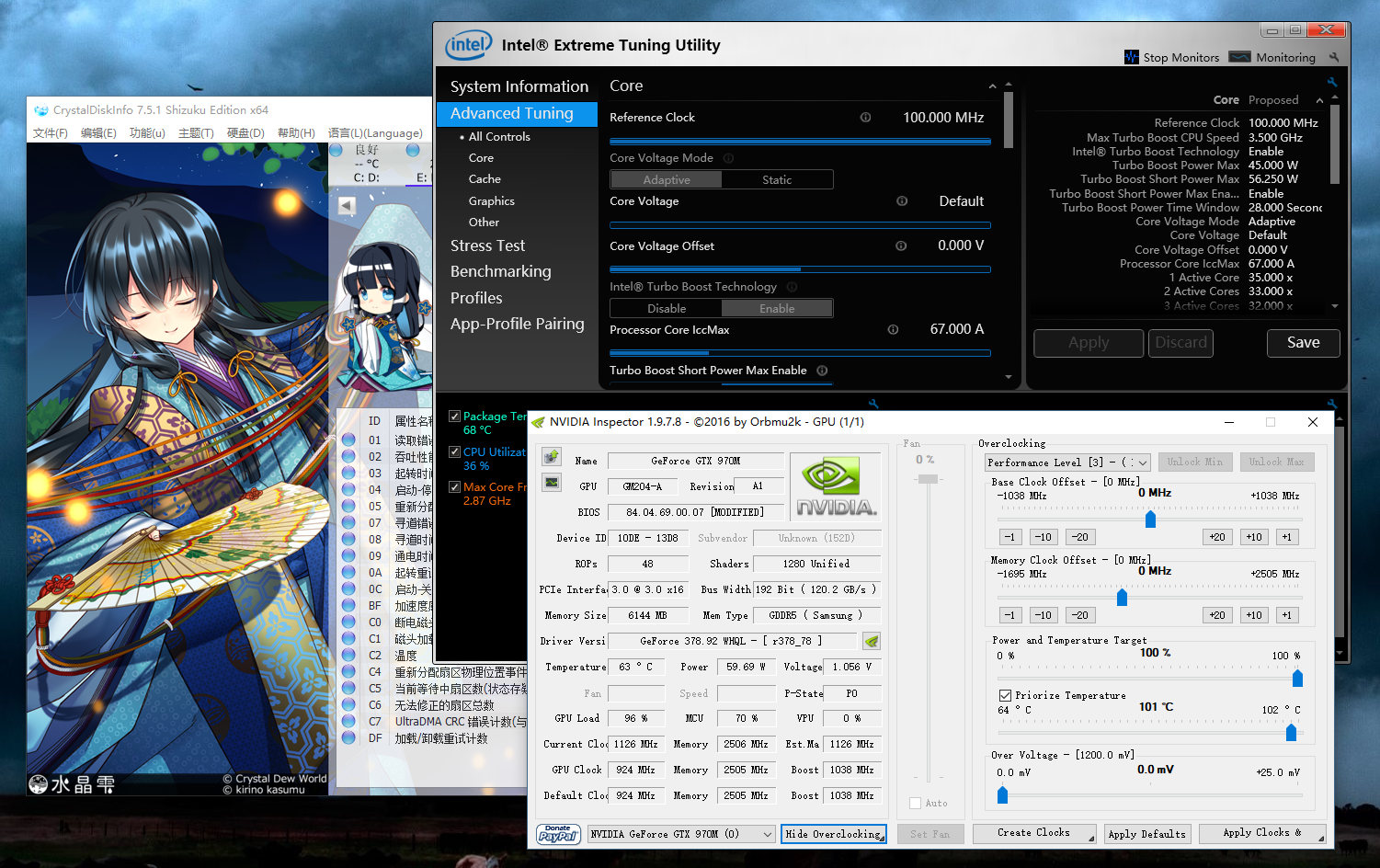Screen dimensions: 1380x868
Task: Click the CrystalDiskInfo left arrow disk icon
Action: coord(347,206)
